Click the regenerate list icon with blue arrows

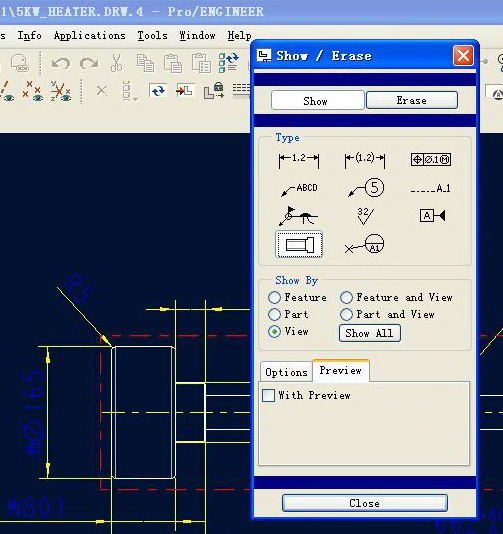coord(228,62)
